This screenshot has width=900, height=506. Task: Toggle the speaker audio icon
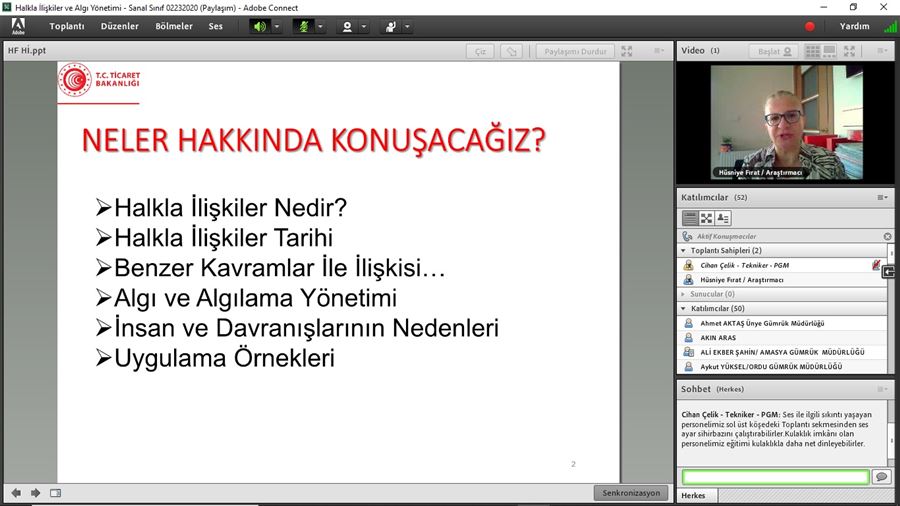pyautogui.click(x=260, y=27)
